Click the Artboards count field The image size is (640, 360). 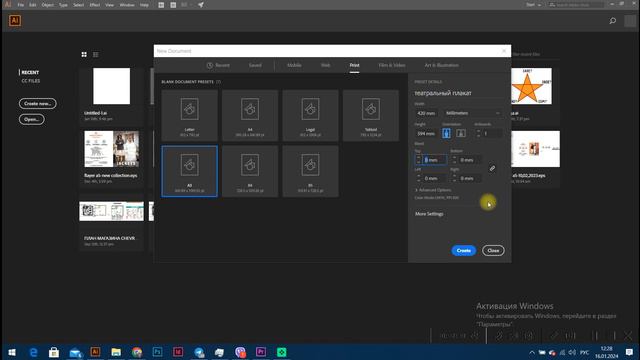[x=492, y=133]
